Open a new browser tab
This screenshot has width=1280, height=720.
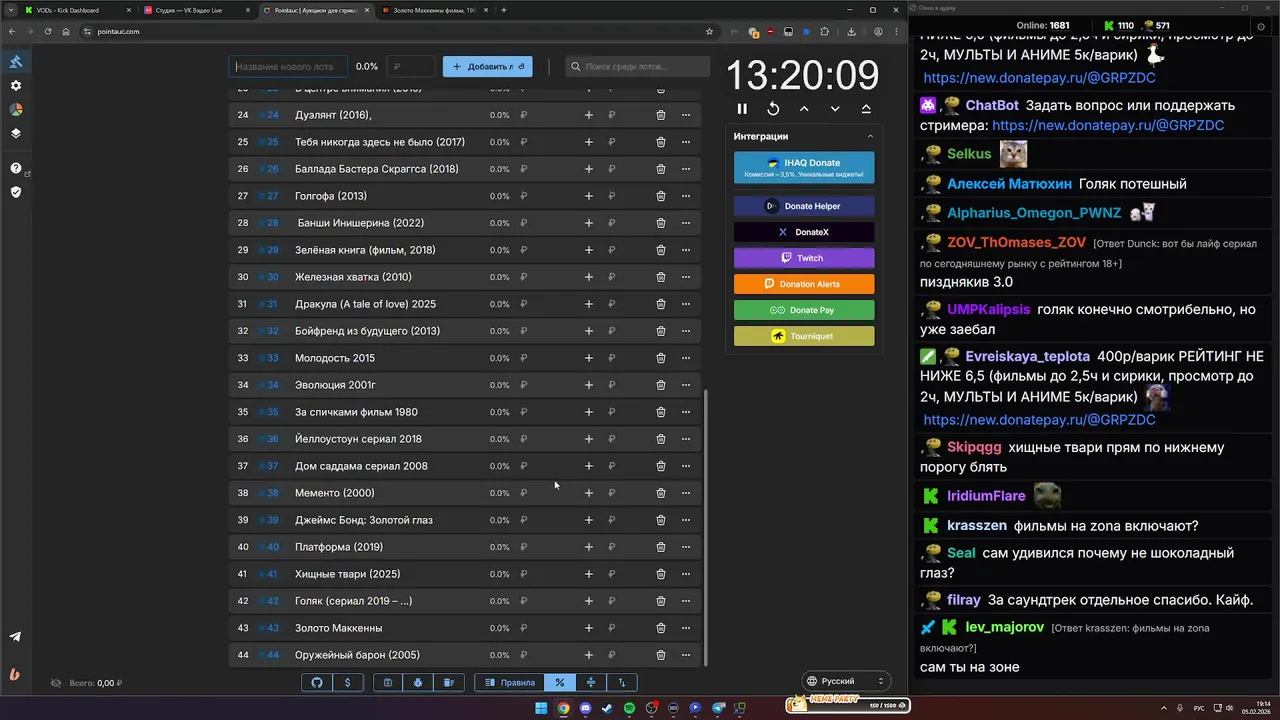(504, 10)
